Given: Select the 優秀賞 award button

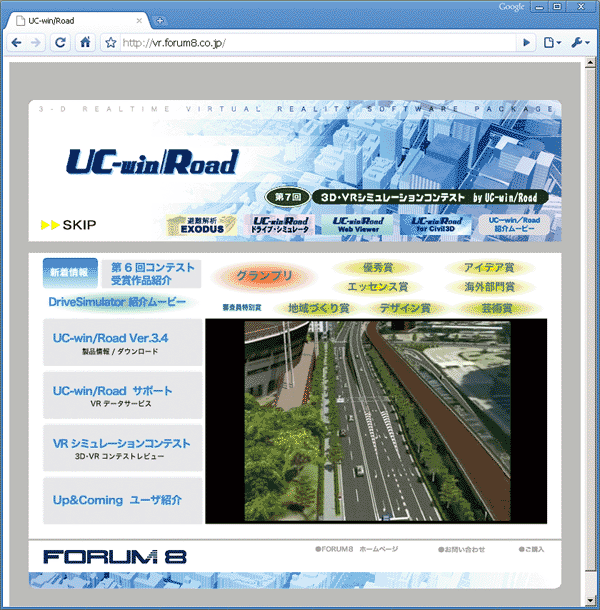Looking at the screenshot, I should pos(377,268).
